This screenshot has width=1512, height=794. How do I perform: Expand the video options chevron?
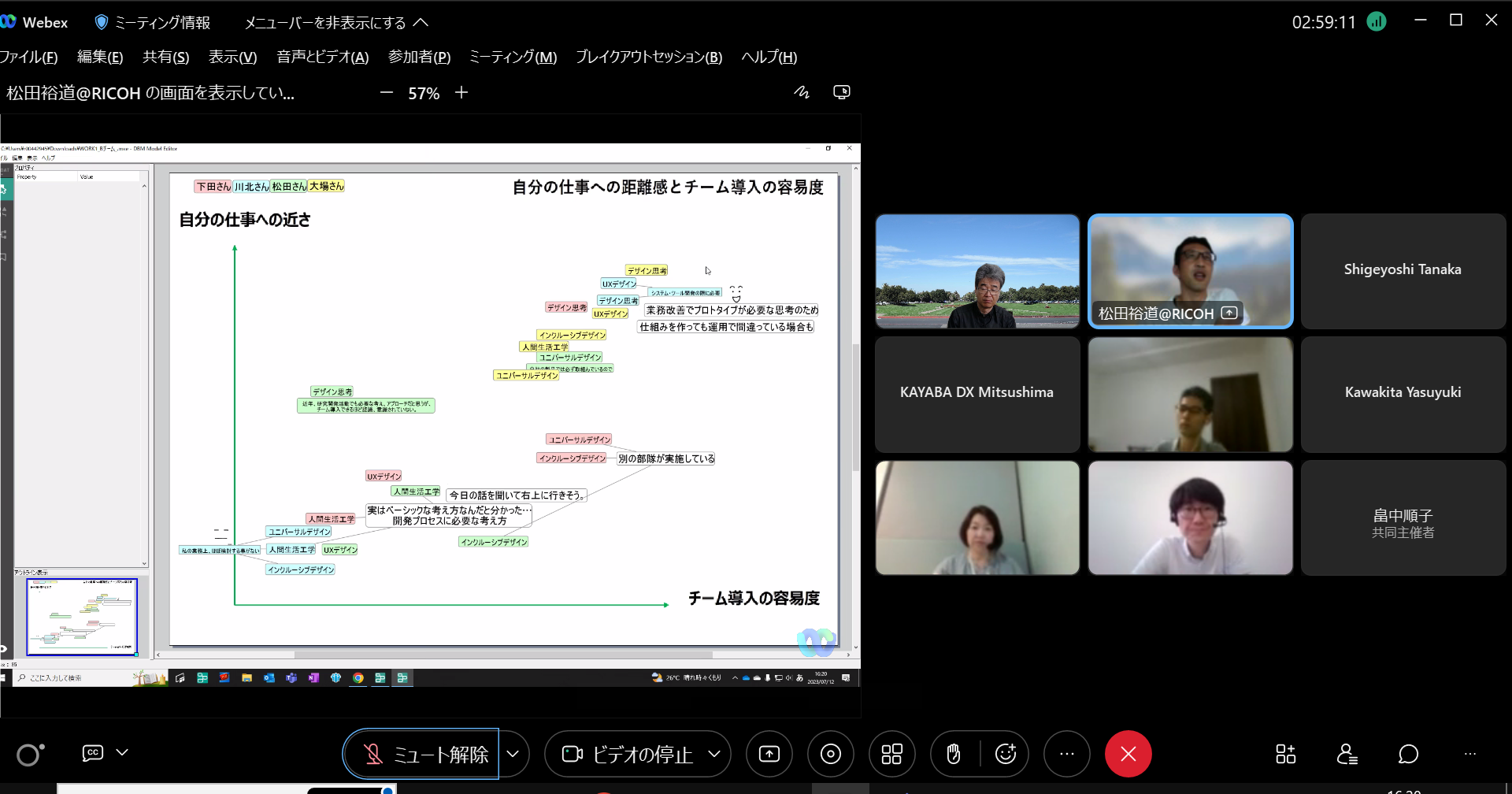pos(714,754)
